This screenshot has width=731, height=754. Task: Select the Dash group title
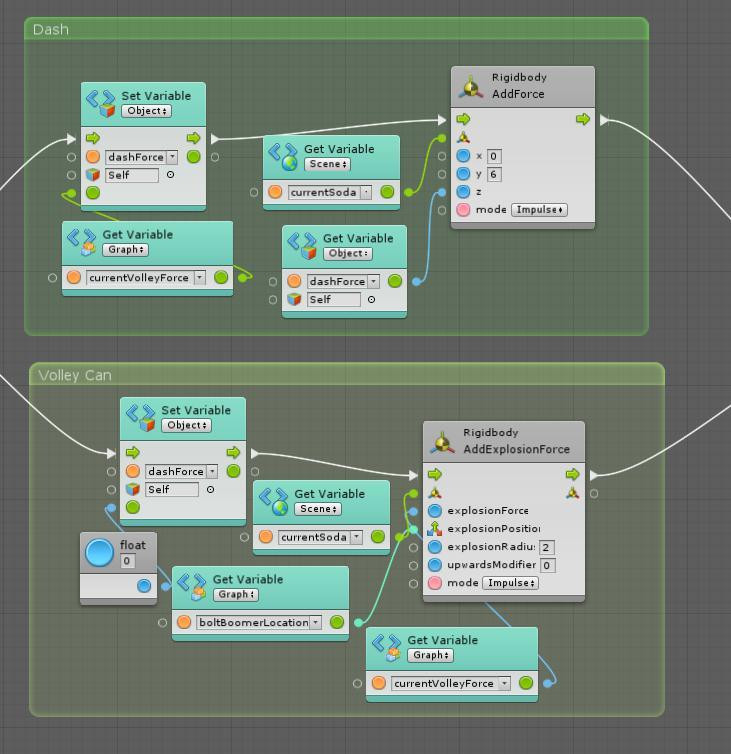(51, 29)
